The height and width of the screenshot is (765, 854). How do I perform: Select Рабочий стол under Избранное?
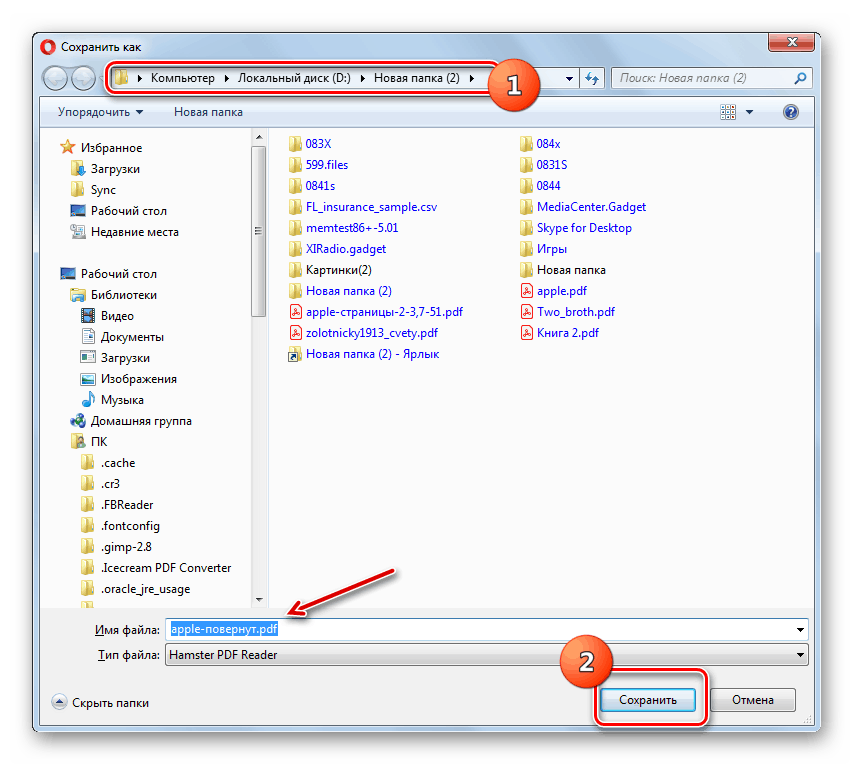click(x=129, y=211)
